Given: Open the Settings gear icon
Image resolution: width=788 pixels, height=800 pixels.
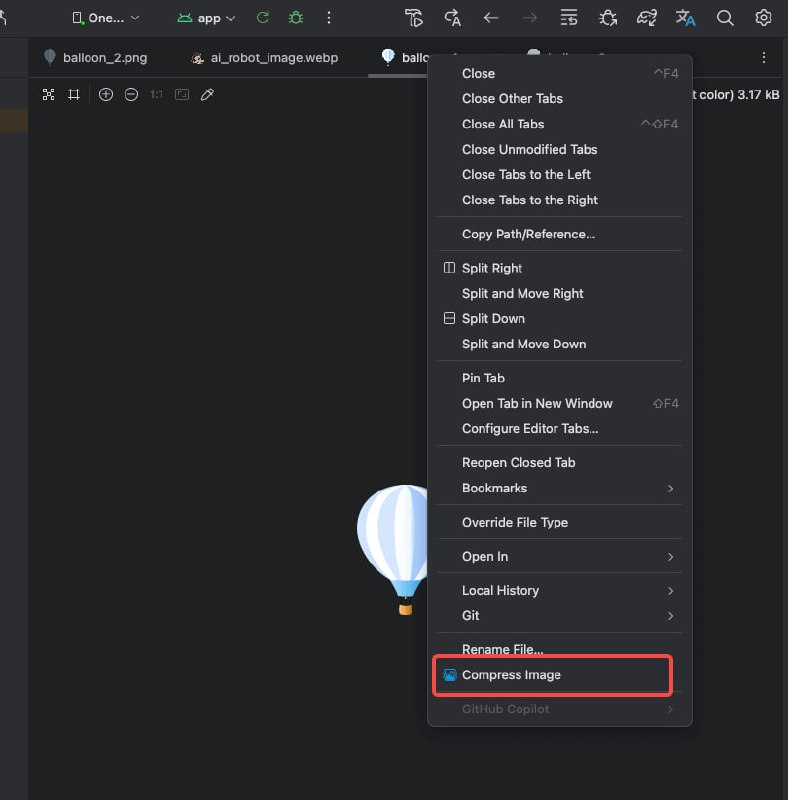Looking at the screenshot, I should click(x=763, y=18).
